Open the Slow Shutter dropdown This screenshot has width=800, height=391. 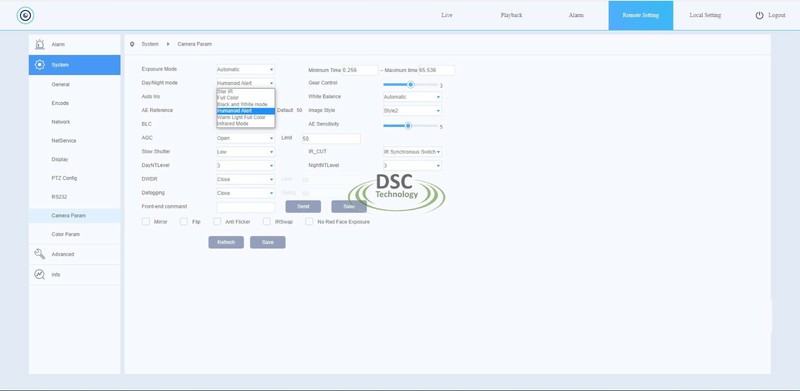click(245, 152)
